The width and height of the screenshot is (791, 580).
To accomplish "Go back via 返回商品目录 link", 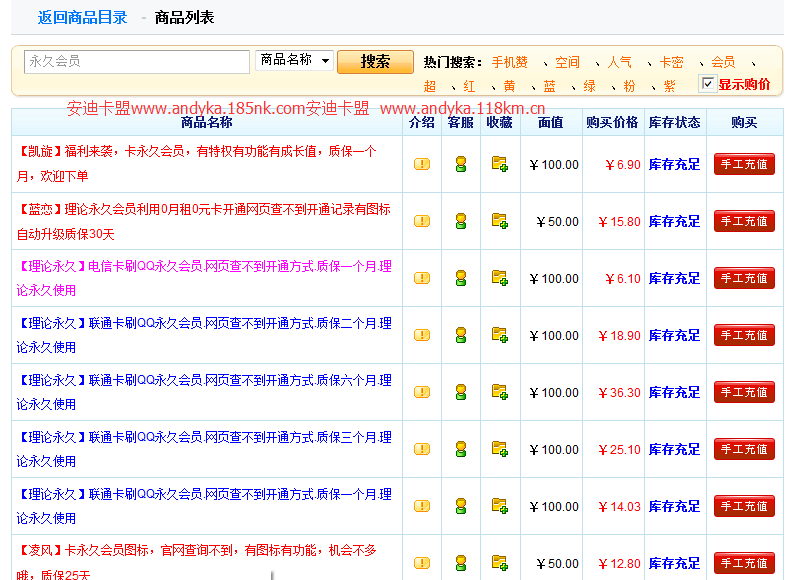I will point(82,18).
